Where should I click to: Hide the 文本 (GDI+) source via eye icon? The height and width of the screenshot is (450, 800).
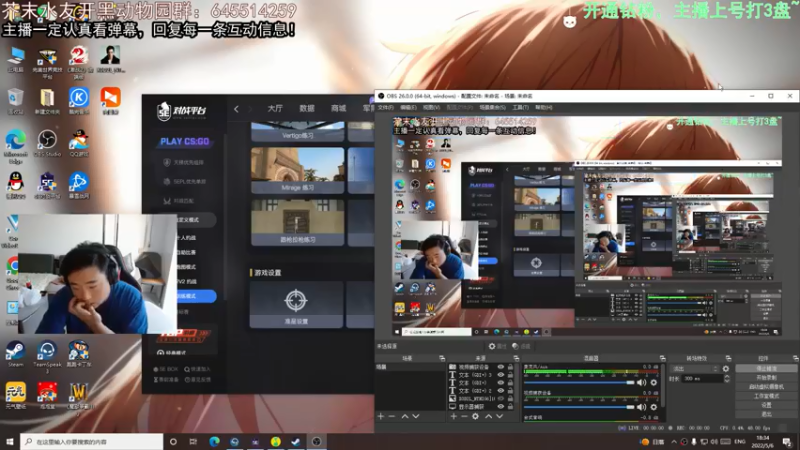(501, 383)
